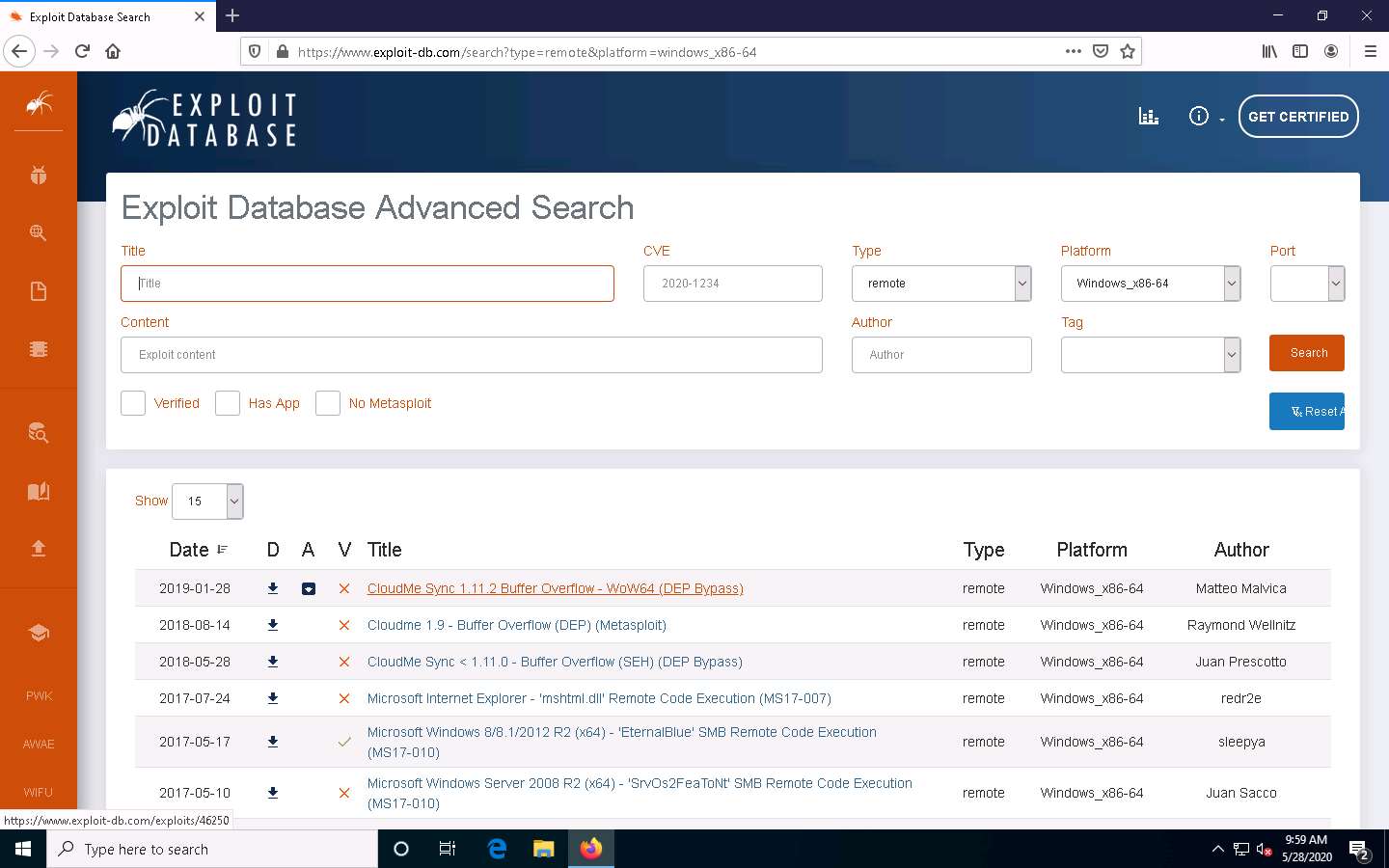Open the Firefox library icon
This screenshot has width=1389, height=868.
[1269, 51]
